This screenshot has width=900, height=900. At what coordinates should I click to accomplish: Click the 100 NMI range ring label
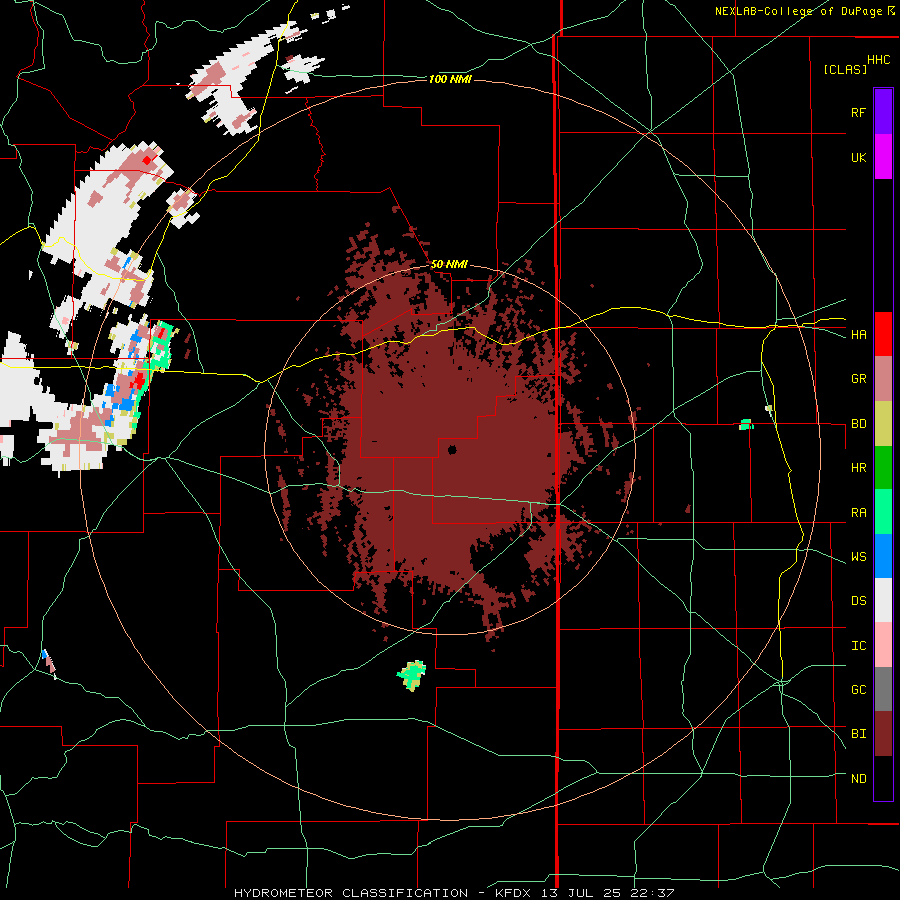(x=450, y=79)
